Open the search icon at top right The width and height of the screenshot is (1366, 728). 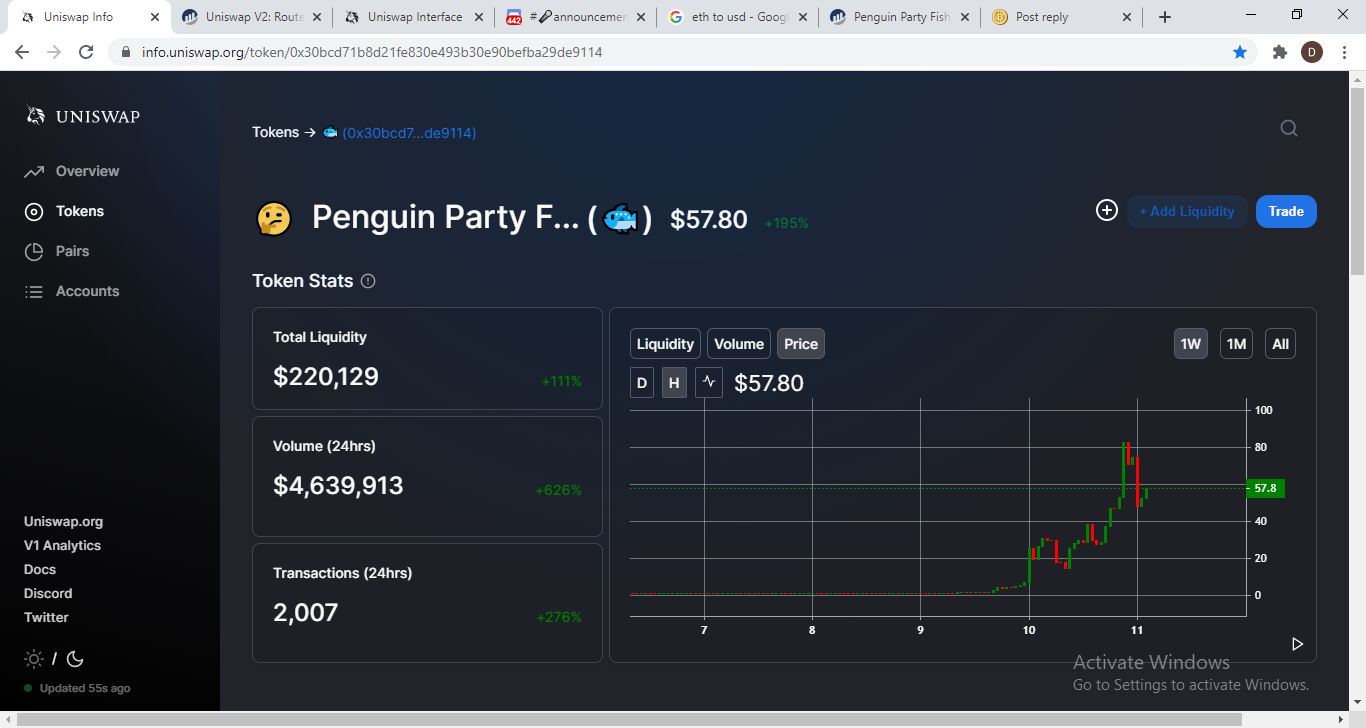click(1289, 128)
